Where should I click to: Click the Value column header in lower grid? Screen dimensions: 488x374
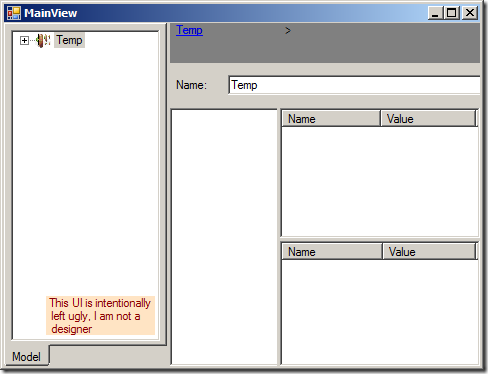(429, 252)
